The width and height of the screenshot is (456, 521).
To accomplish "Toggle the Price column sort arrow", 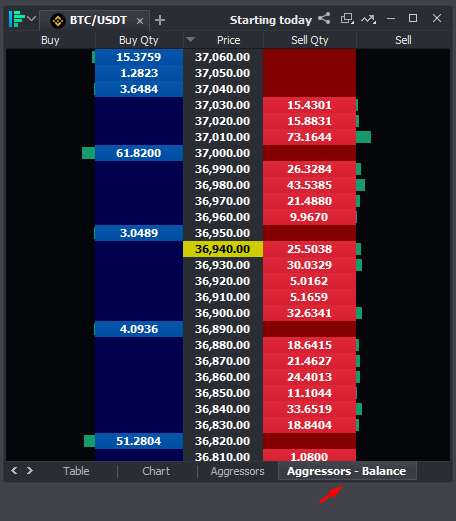I will pos(190,40).
